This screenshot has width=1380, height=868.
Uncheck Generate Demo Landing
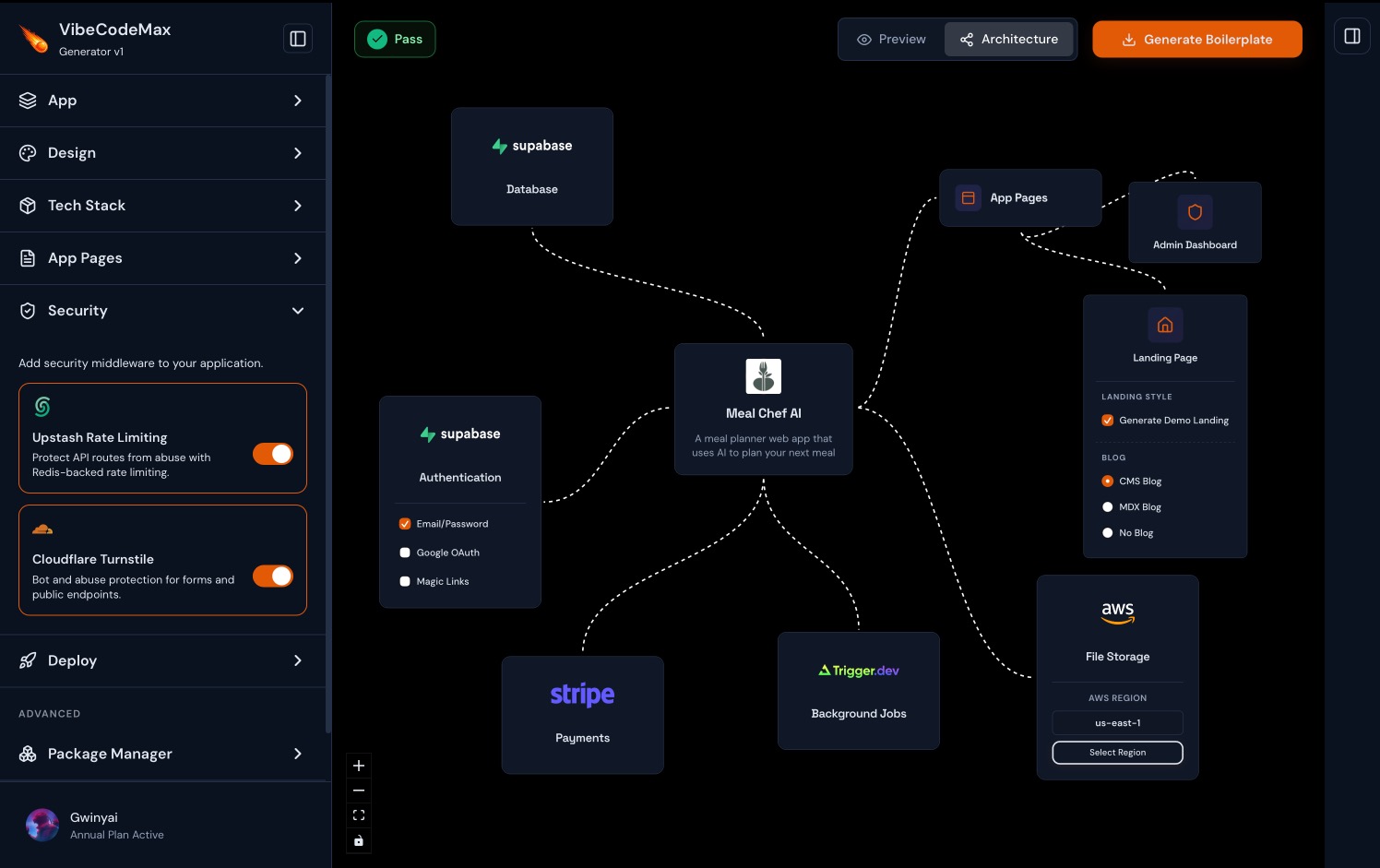(1108, 421)
